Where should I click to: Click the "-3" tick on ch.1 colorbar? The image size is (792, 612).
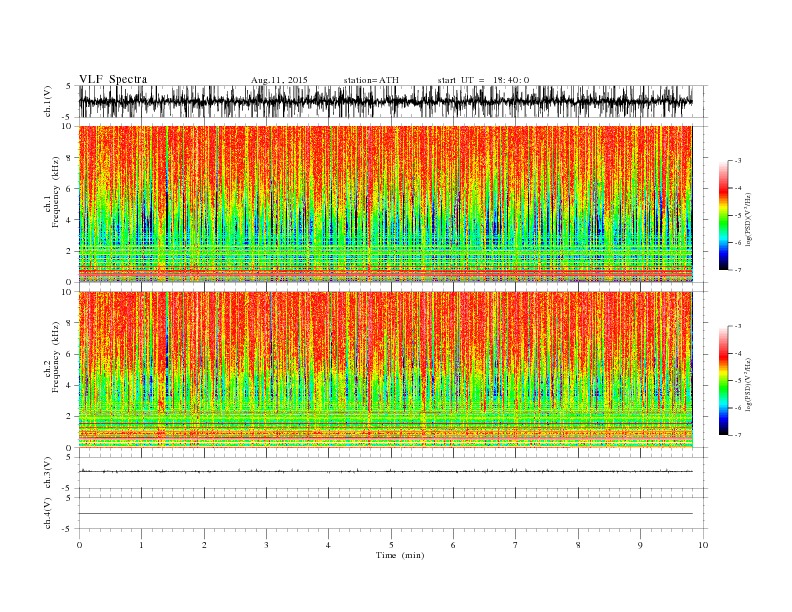[738, 161]
